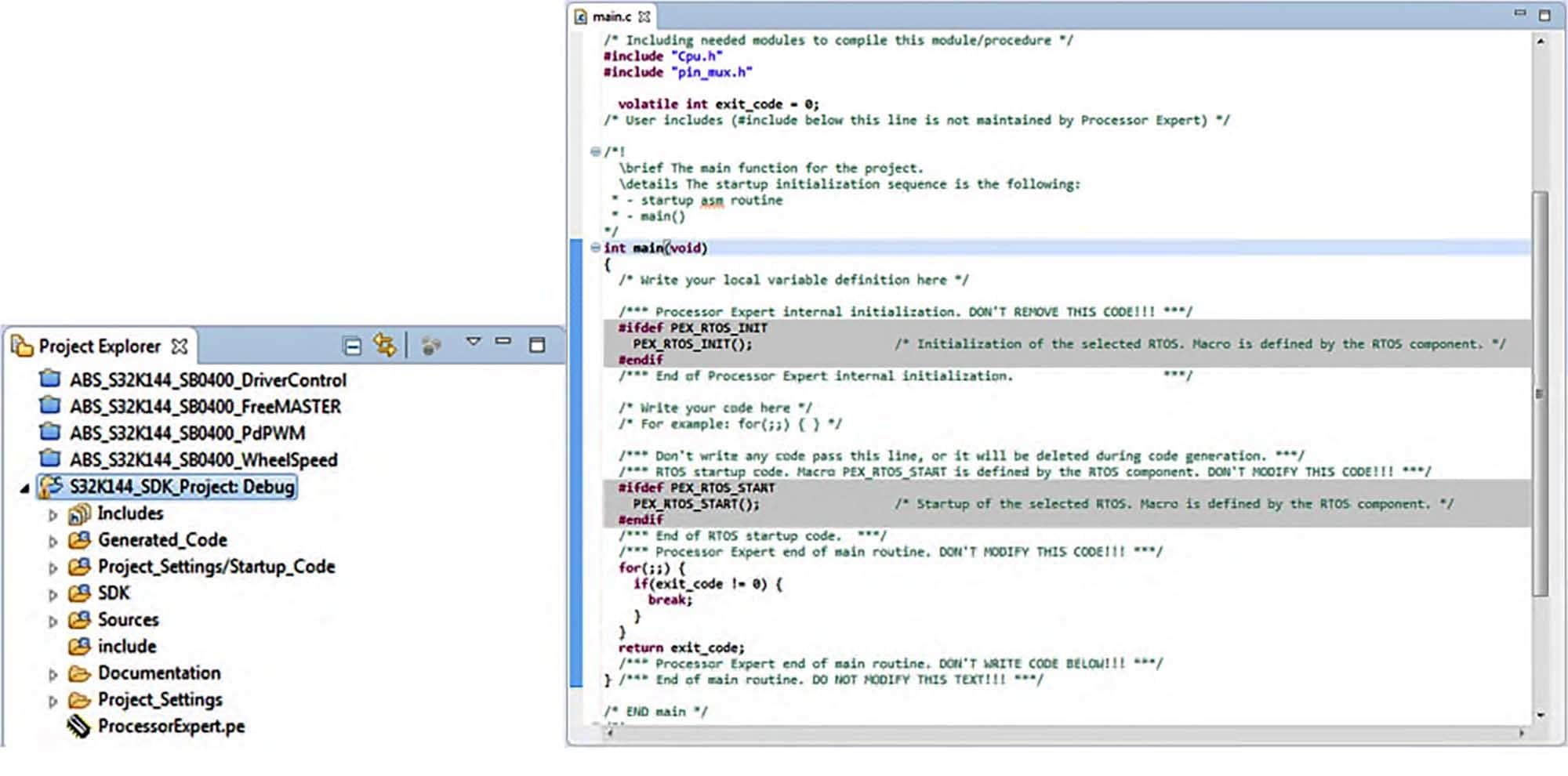Close the main.c editor tab

coord(644,16)
